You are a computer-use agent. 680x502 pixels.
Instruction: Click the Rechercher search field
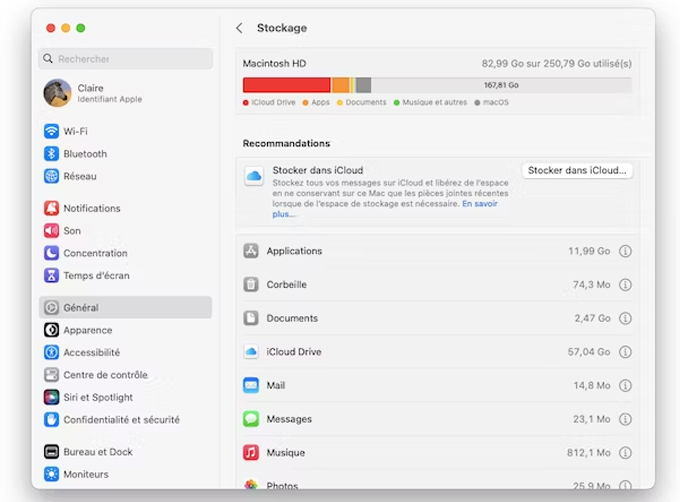pyautogui.click(x=125, y=59)
